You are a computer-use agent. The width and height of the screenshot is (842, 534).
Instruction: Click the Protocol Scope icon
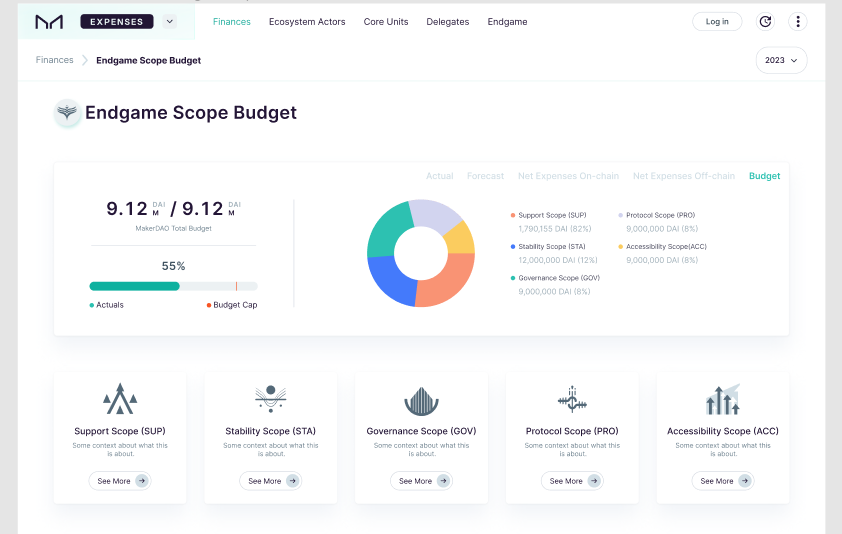572,399
